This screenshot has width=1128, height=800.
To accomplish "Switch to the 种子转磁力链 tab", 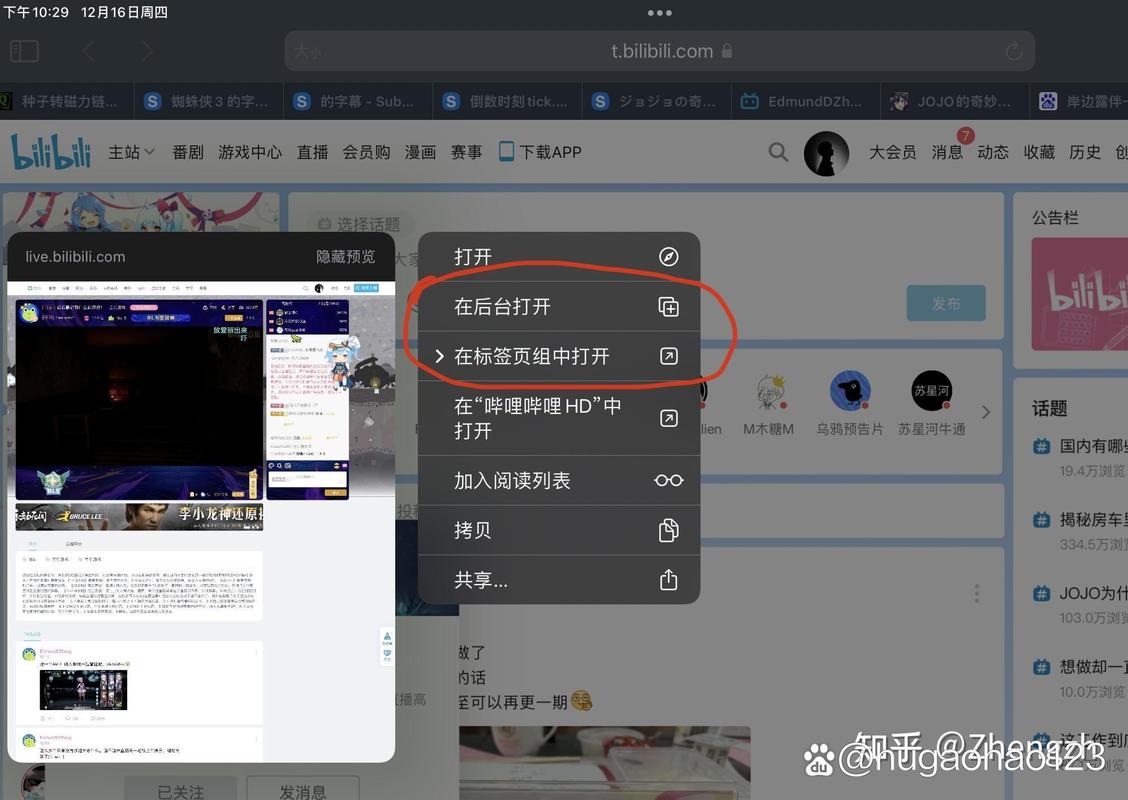I will (67, 101).
